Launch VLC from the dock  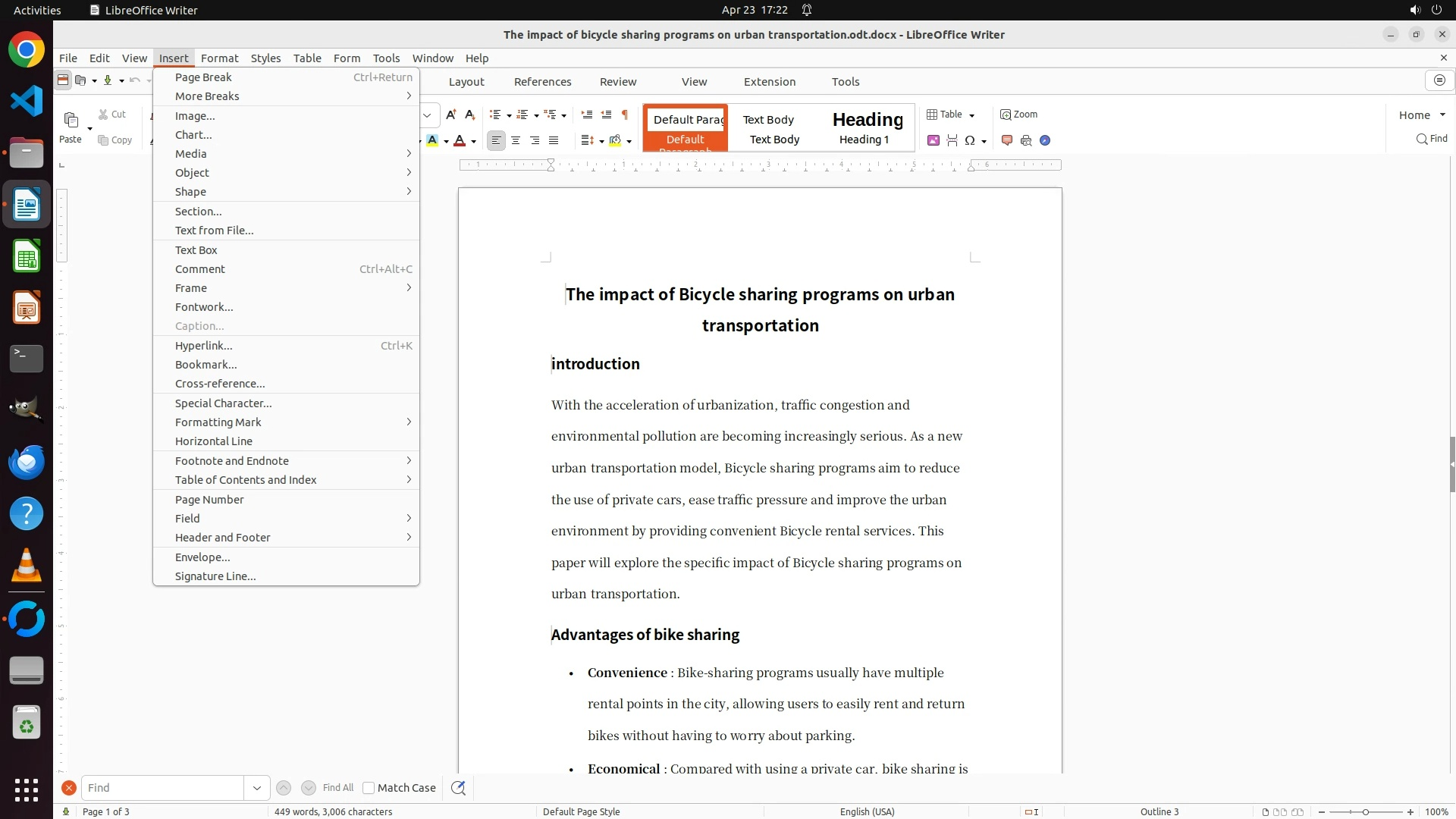click(27, 566)
